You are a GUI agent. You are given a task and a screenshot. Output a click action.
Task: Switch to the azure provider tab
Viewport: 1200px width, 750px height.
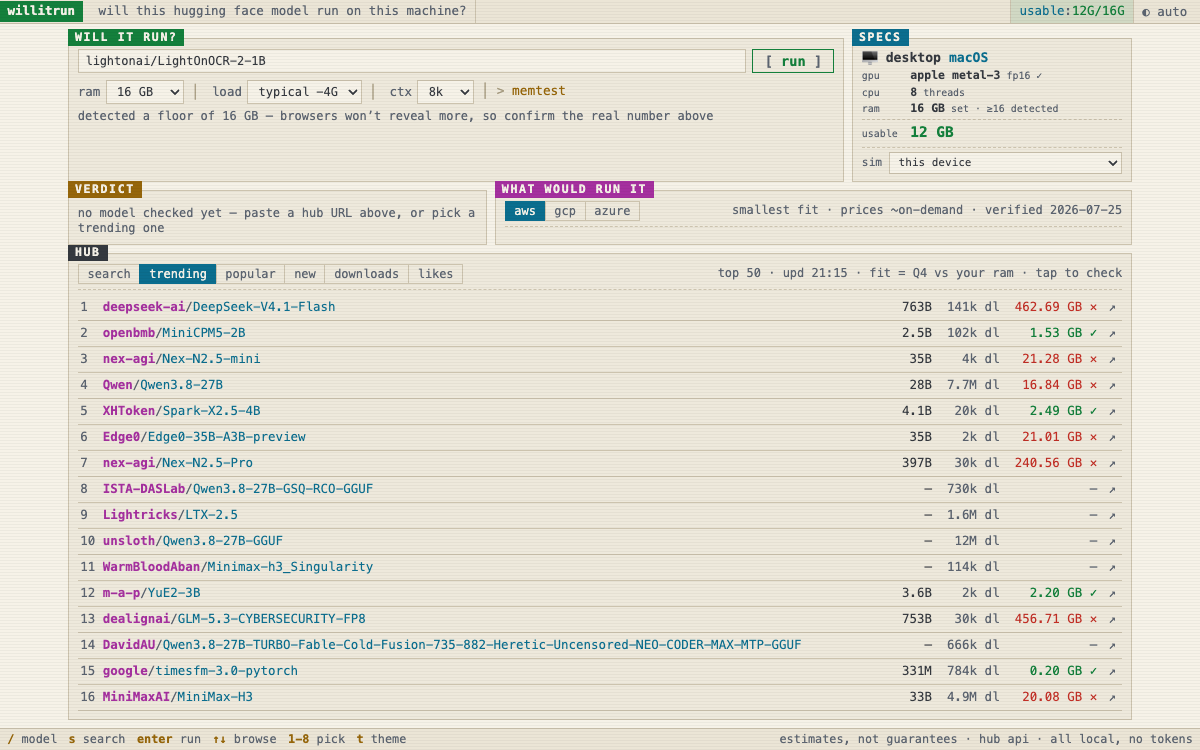point(612,211)
